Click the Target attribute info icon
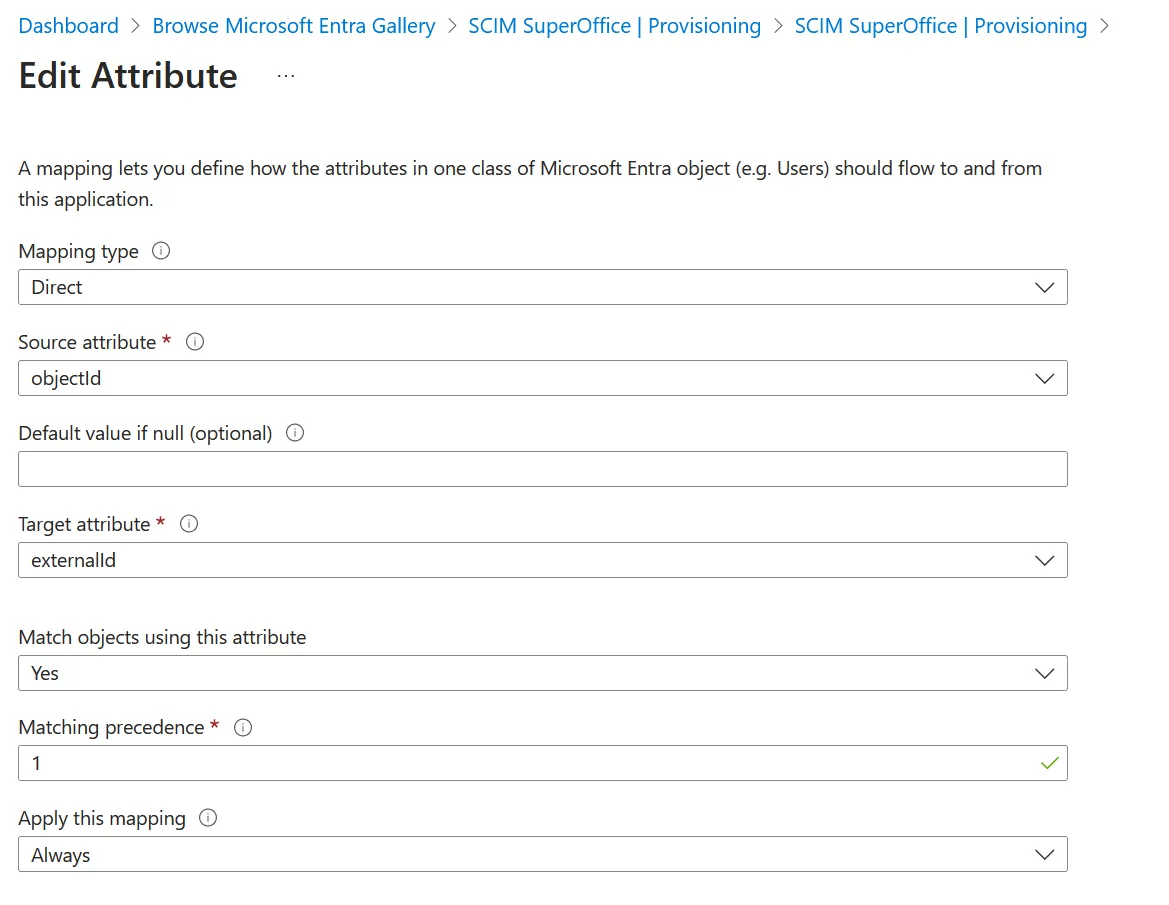1169x905 pixels. coord(189,524)
